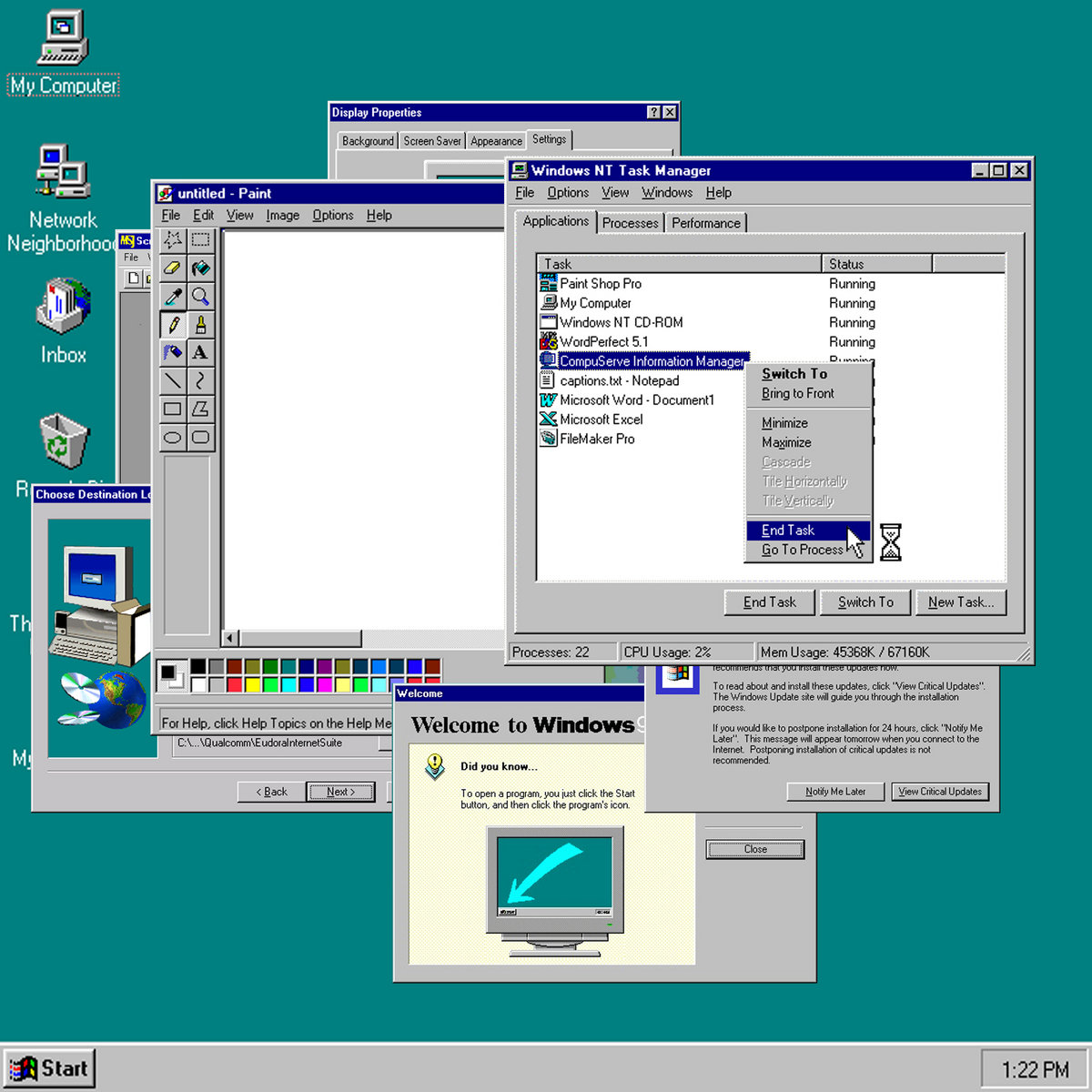Image resolution: width=1092 pixels, height=1092 pixels.
Task: Open the Image menu in Paint
Action: (282, 216)
